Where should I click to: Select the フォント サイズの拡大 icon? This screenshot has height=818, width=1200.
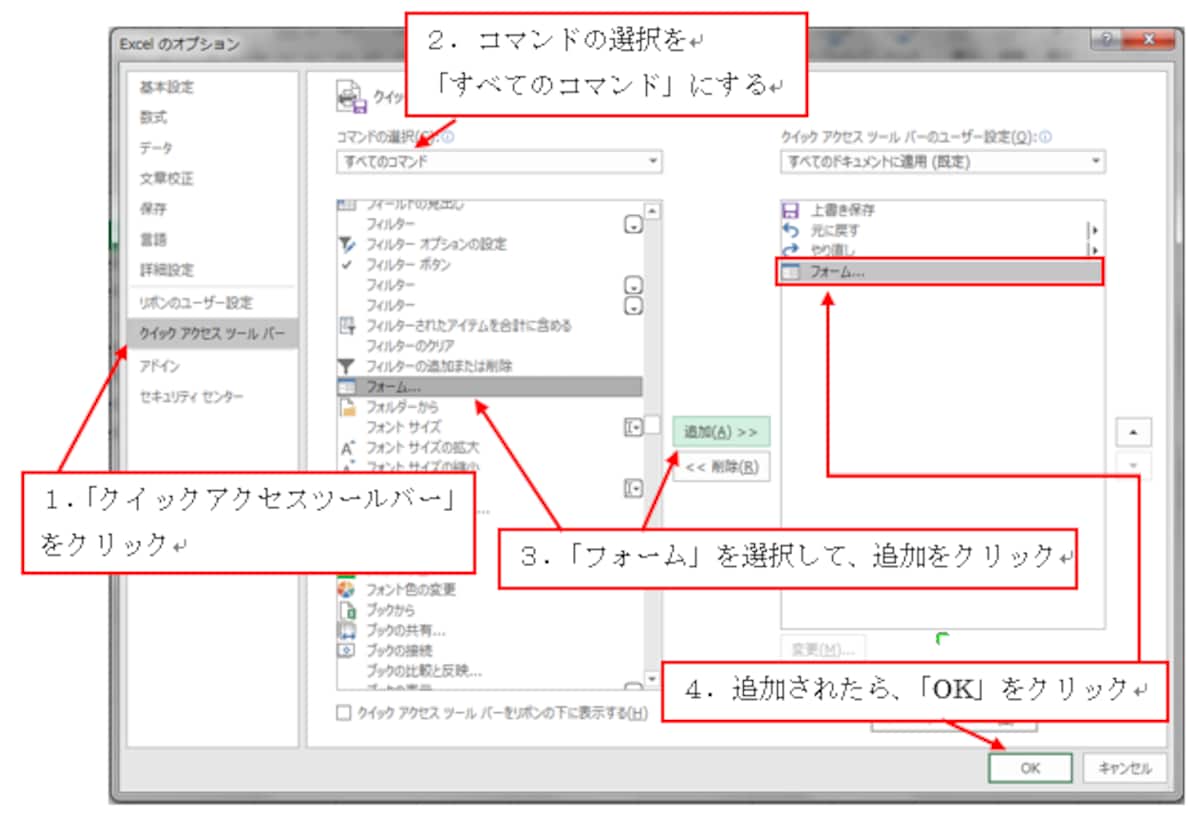[x=347, y=447]
